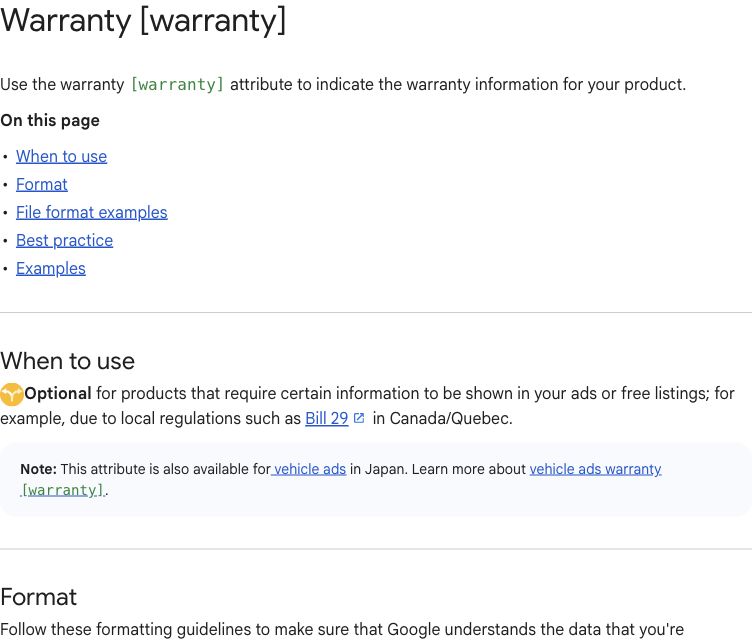
Task: Click the bold 'Note:' label
Action: pos(38,469)
